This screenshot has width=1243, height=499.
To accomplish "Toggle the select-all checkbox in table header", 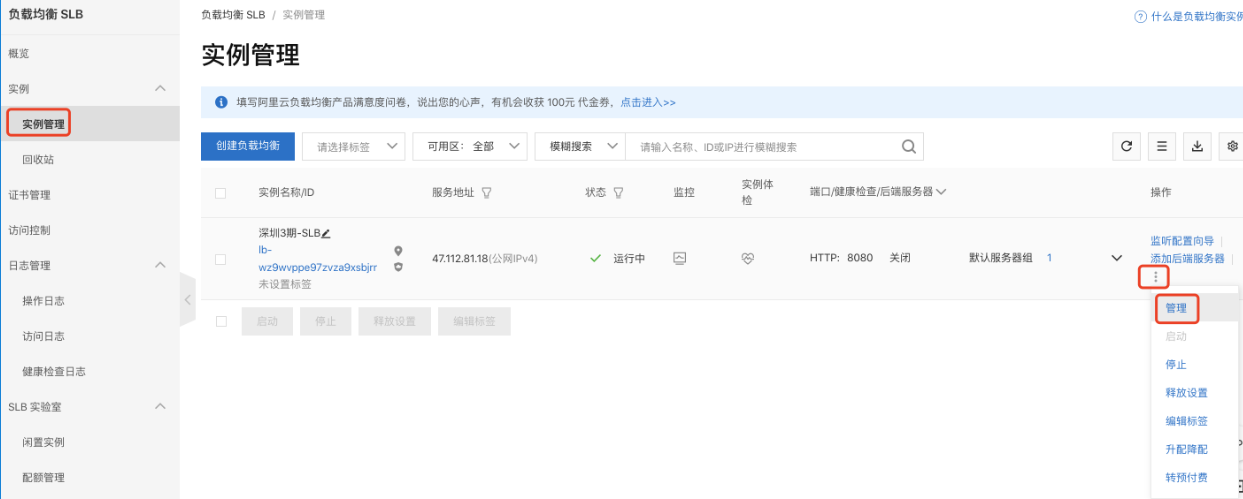I will pyautogui.click(x=221, y=193).
